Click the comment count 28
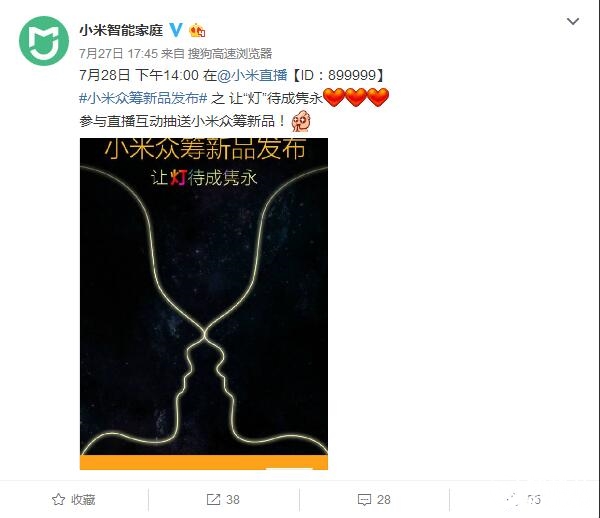 pos(384,500)
